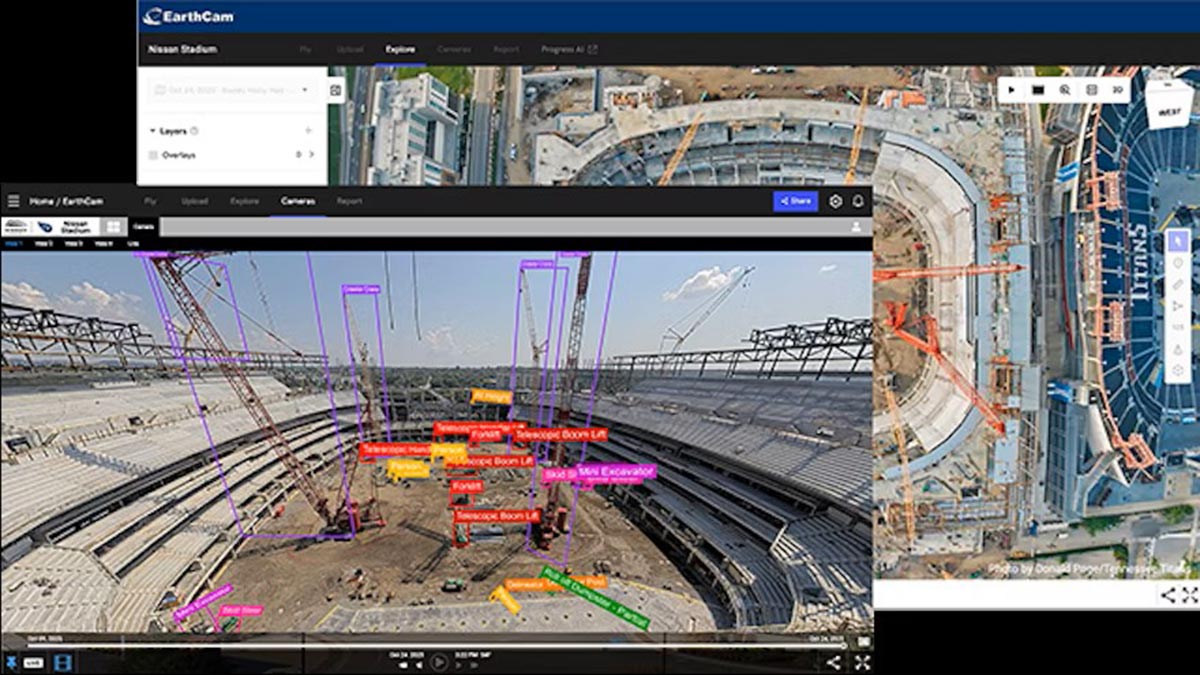
Task: Collapse the Layers section
Action: 152,131
